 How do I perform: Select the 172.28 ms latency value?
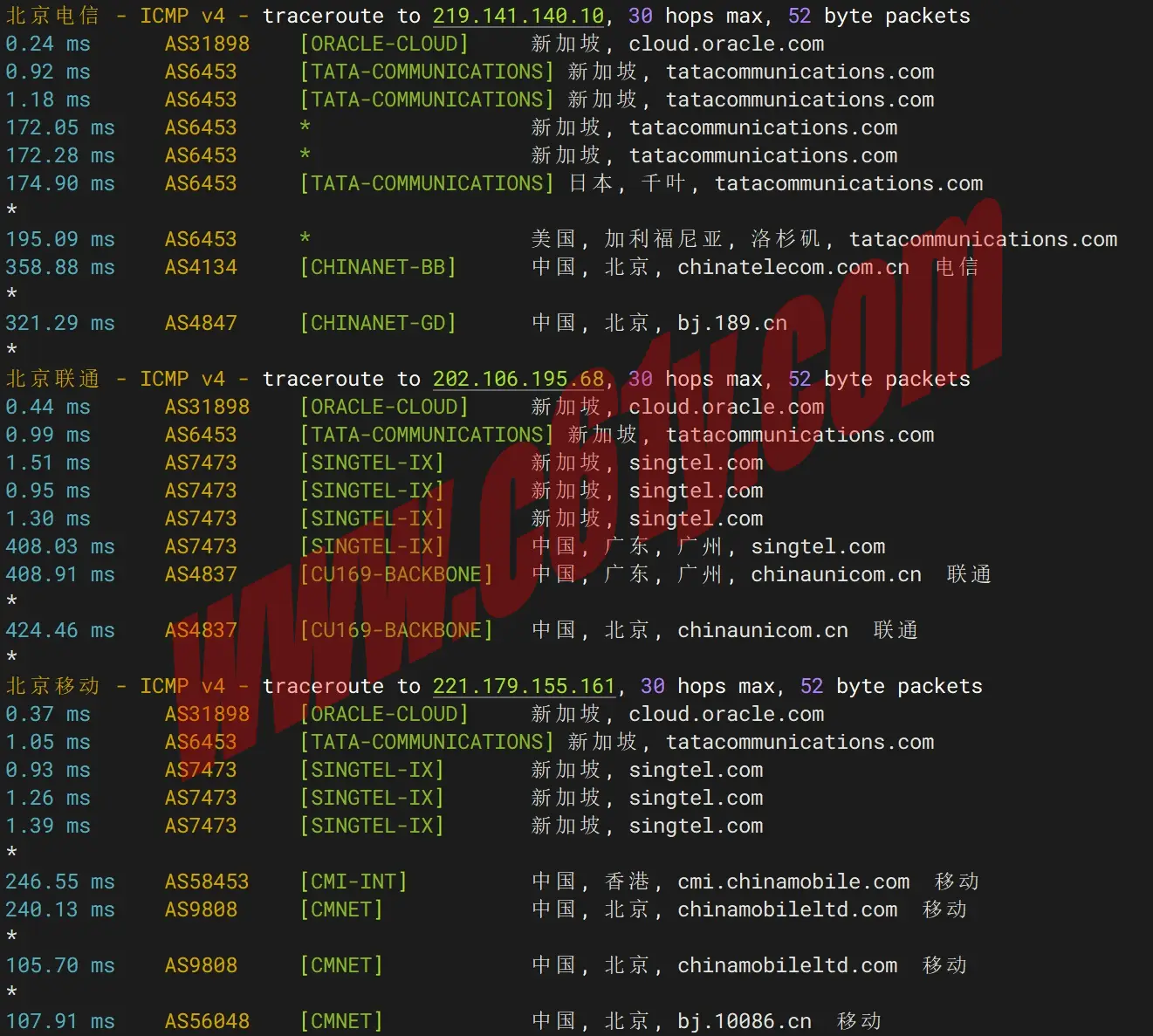[x=60, y=155]
